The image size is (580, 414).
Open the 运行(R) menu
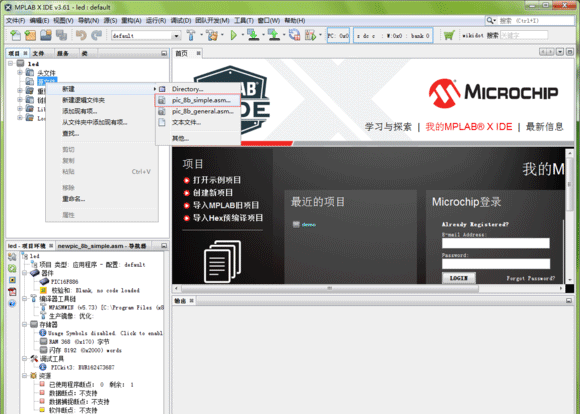coord(156,21)
